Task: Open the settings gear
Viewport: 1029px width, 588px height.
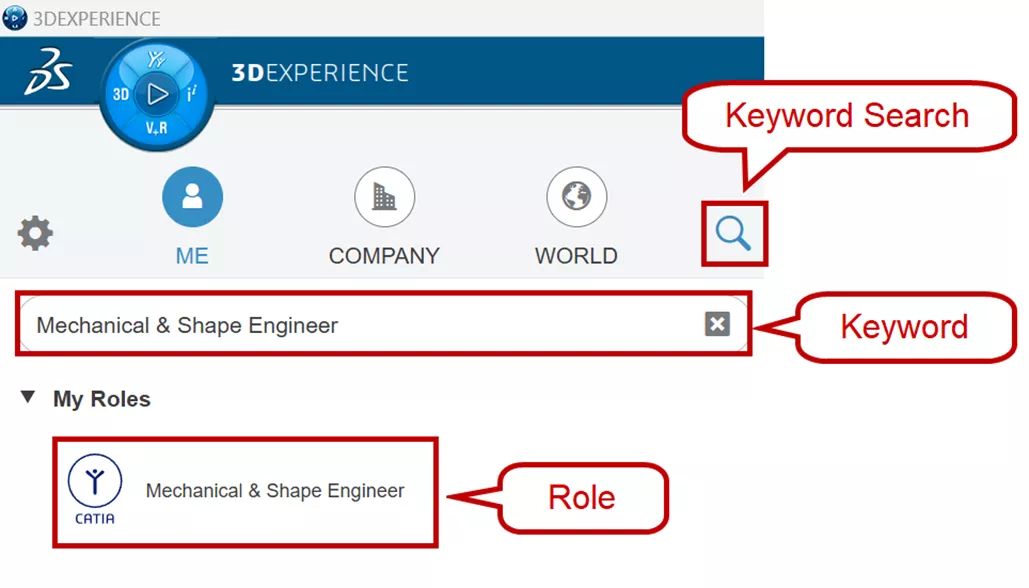Action: (x=35, y=234)
